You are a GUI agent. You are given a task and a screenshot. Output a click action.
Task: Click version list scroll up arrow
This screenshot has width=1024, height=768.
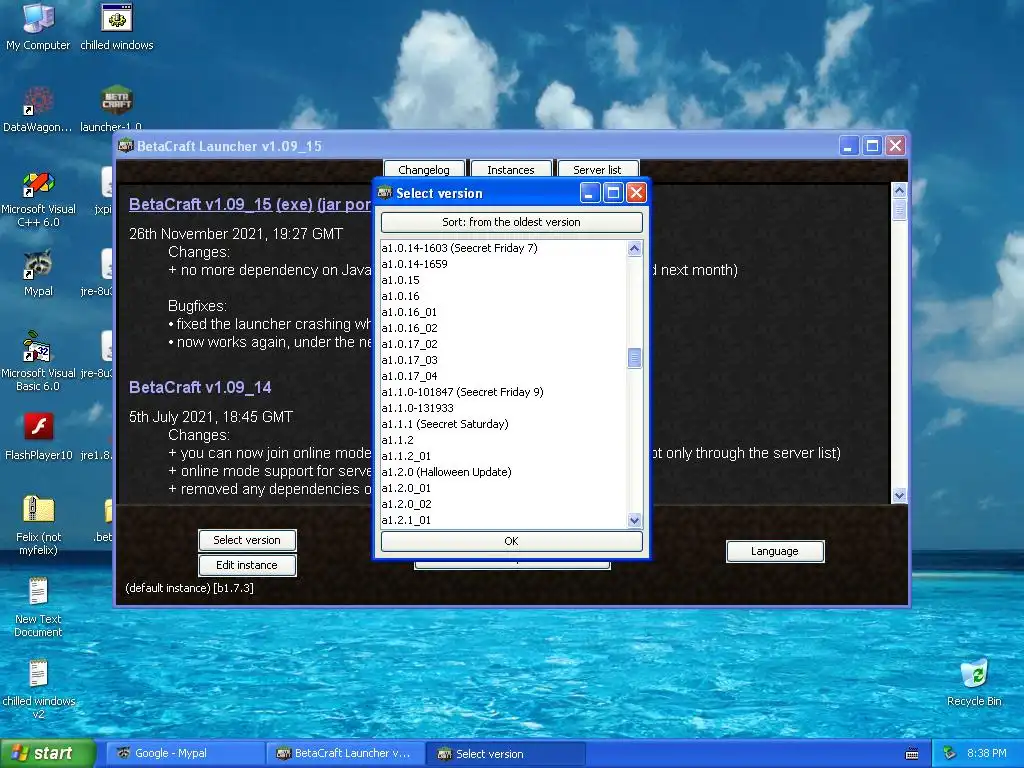click(634, 248)
